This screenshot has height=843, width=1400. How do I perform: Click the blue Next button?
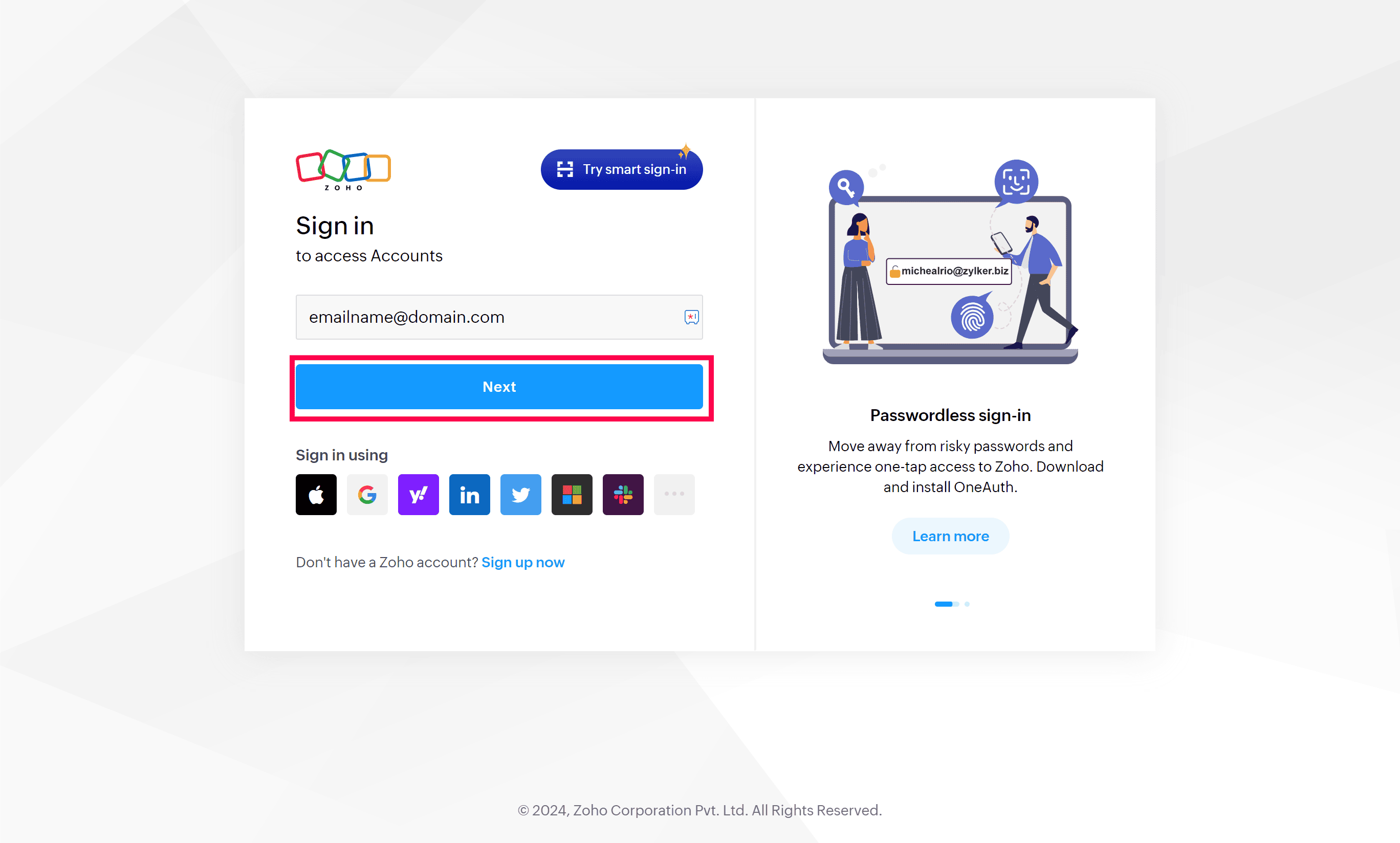[499, 387]
